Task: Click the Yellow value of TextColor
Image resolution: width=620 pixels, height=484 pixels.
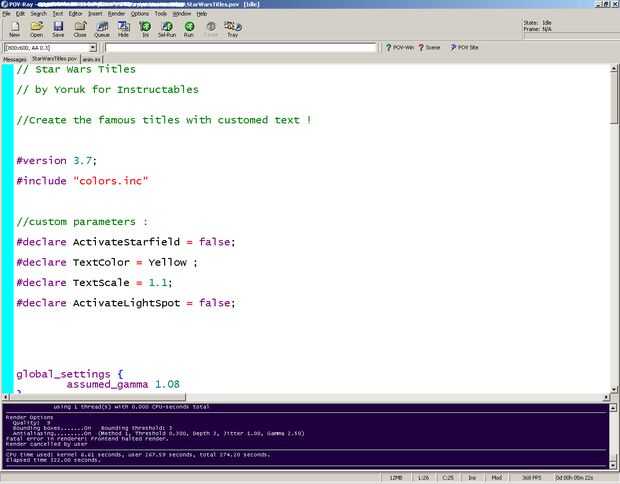Action: pyautogui.click(x=167, y=262)
